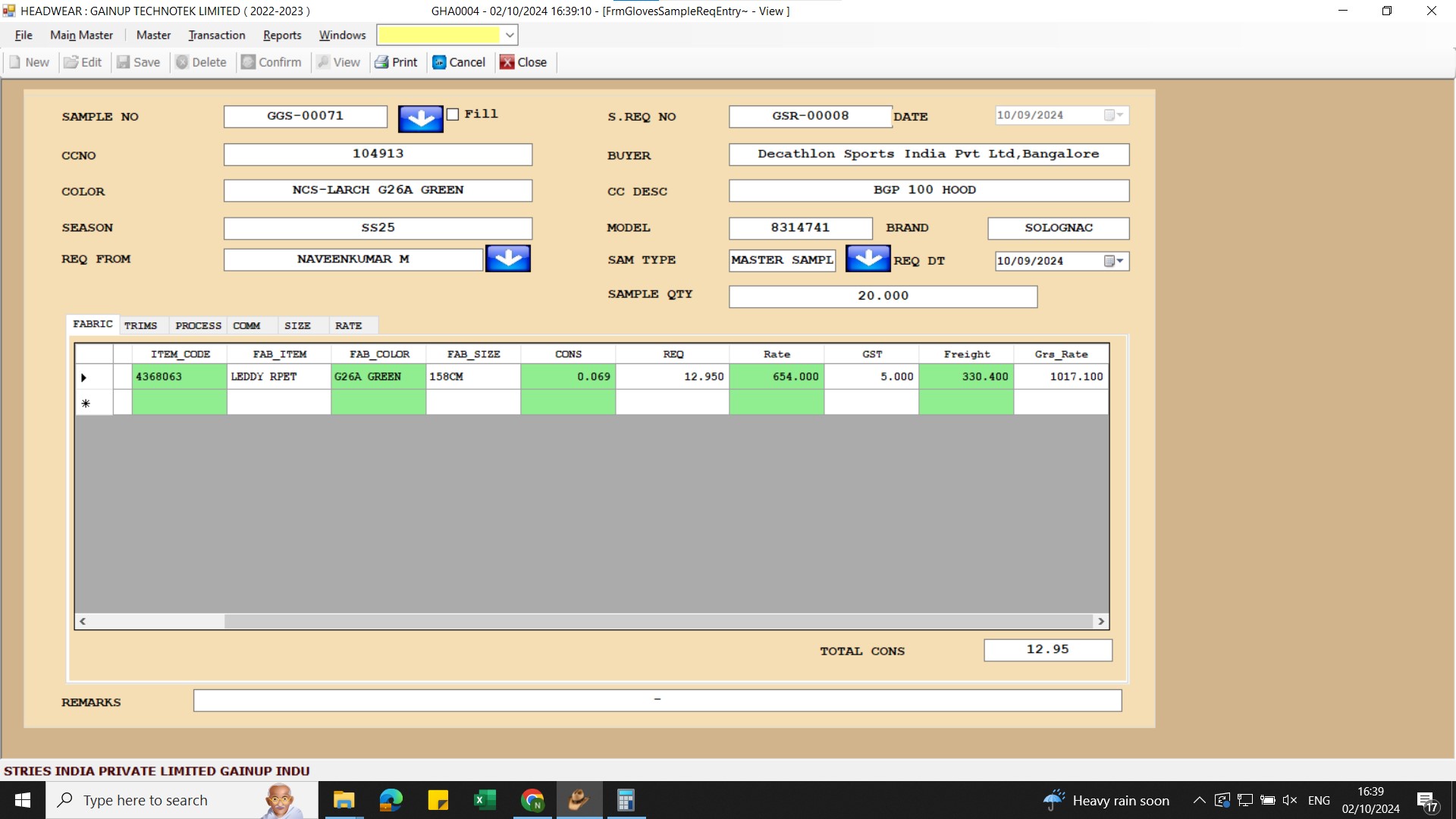Click the red Close toolbar icon
Screen dimensions: 1456x819
coord(507,62)
